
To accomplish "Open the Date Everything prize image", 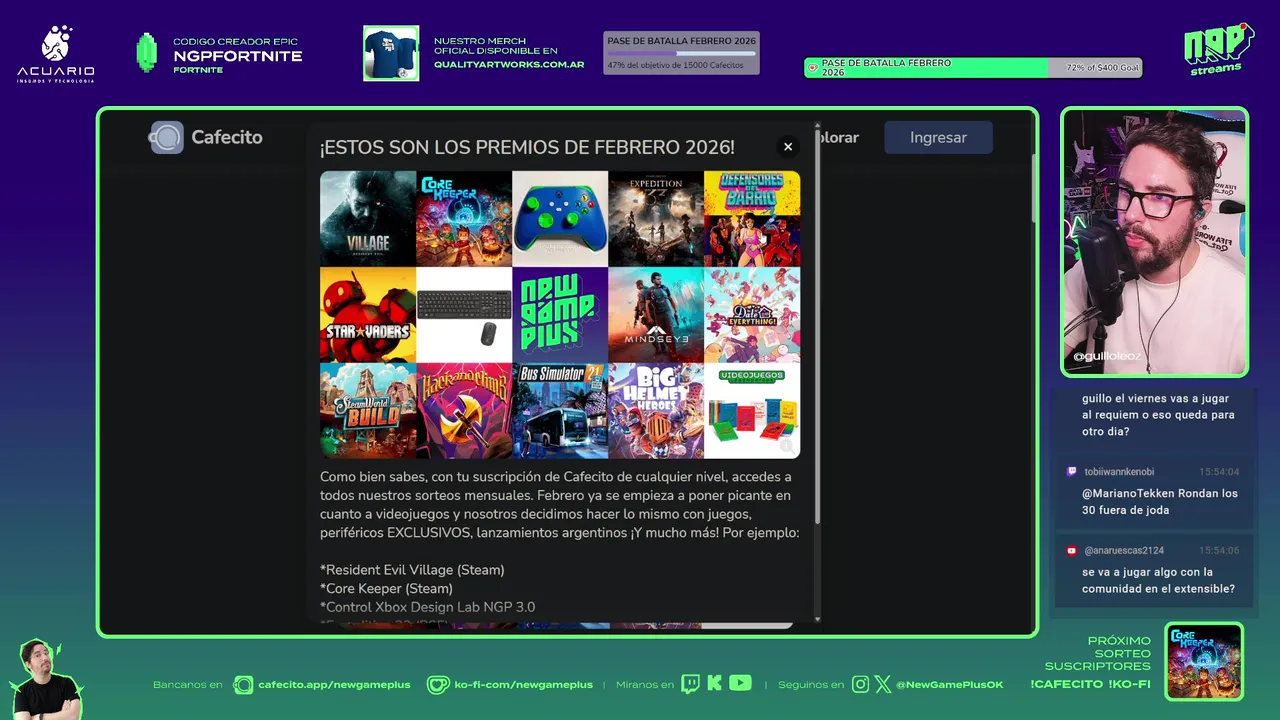I will 752,315.
